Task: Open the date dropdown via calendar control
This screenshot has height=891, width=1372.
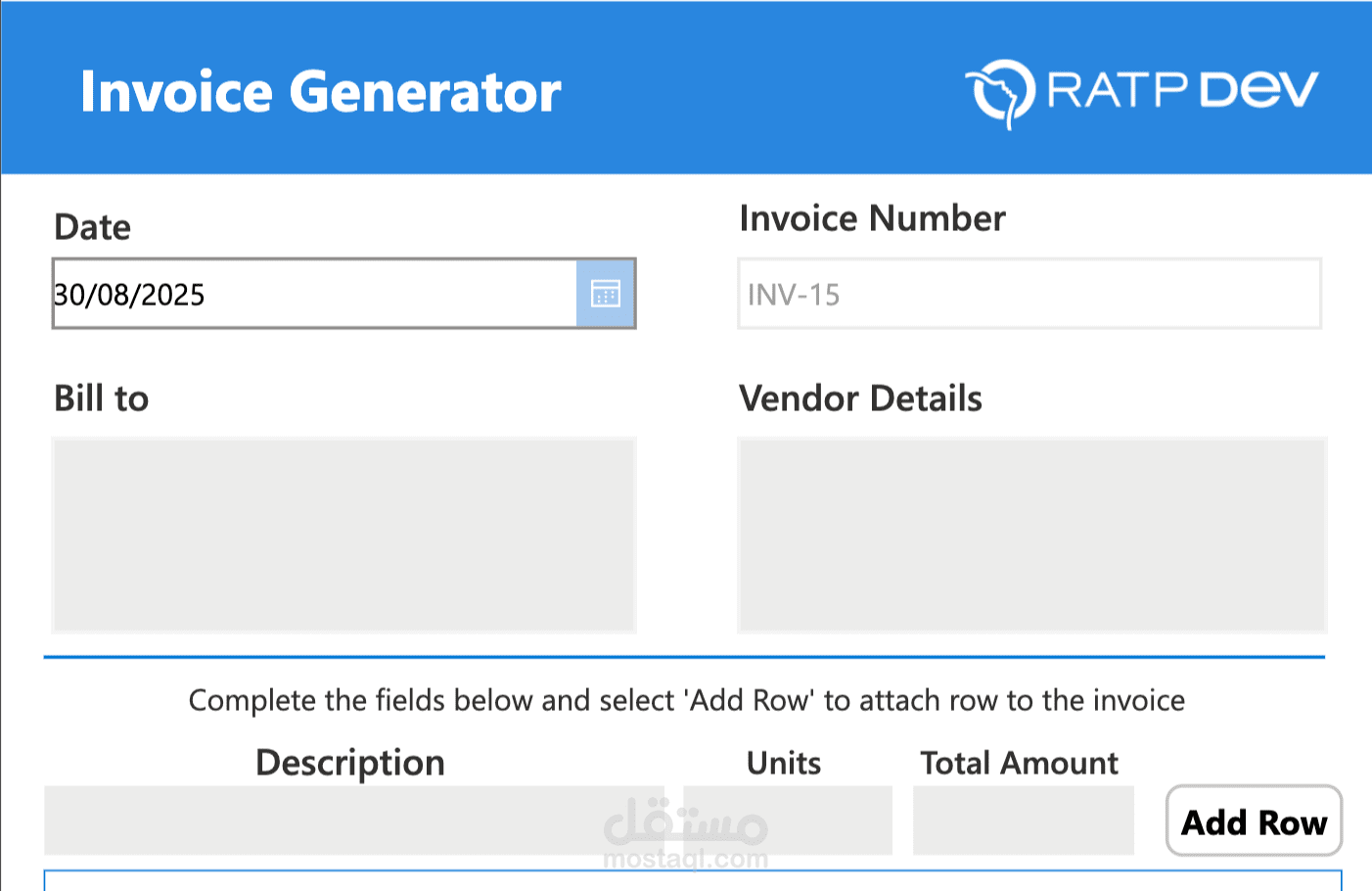Action: point(605,293)
